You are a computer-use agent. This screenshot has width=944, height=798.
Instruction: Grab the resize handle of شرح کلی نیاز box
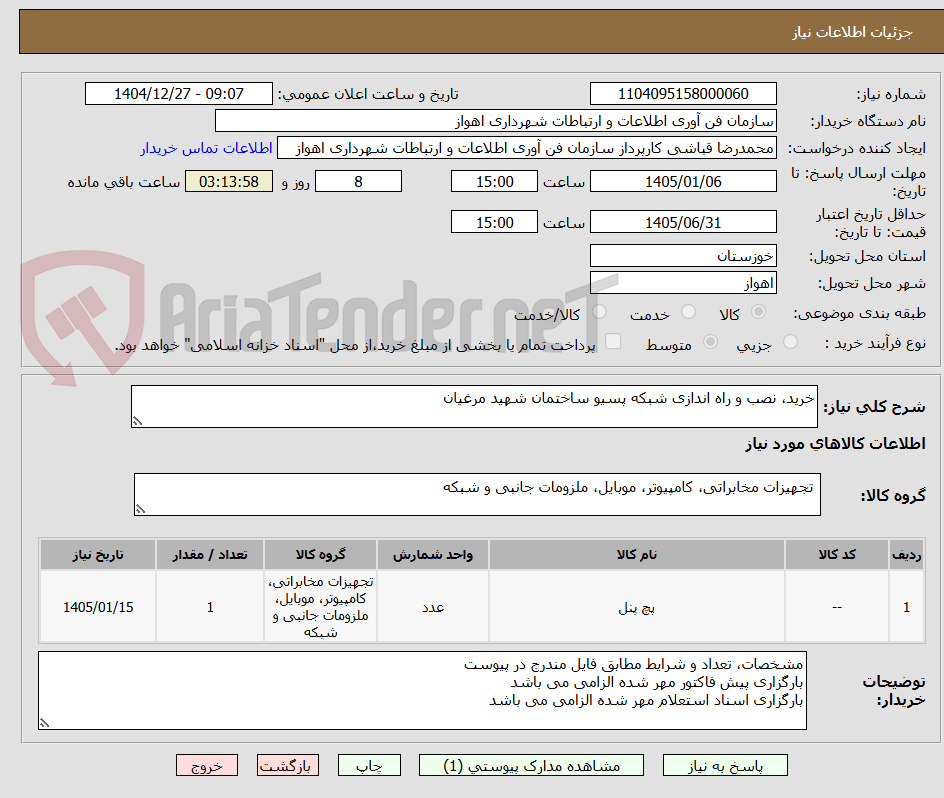[x=137, y=421]
